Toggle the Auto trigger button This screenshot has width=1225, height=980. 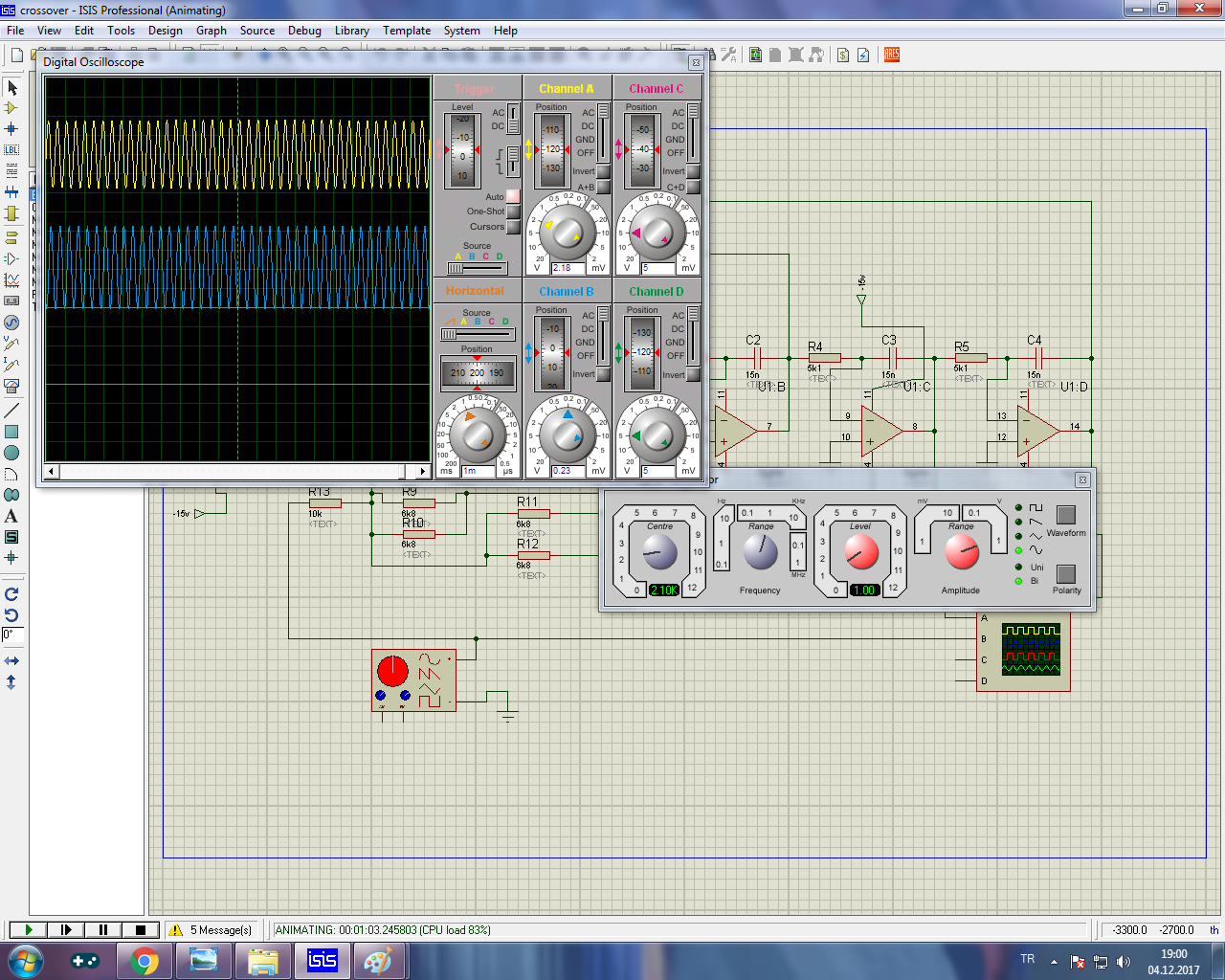point(513,196)
